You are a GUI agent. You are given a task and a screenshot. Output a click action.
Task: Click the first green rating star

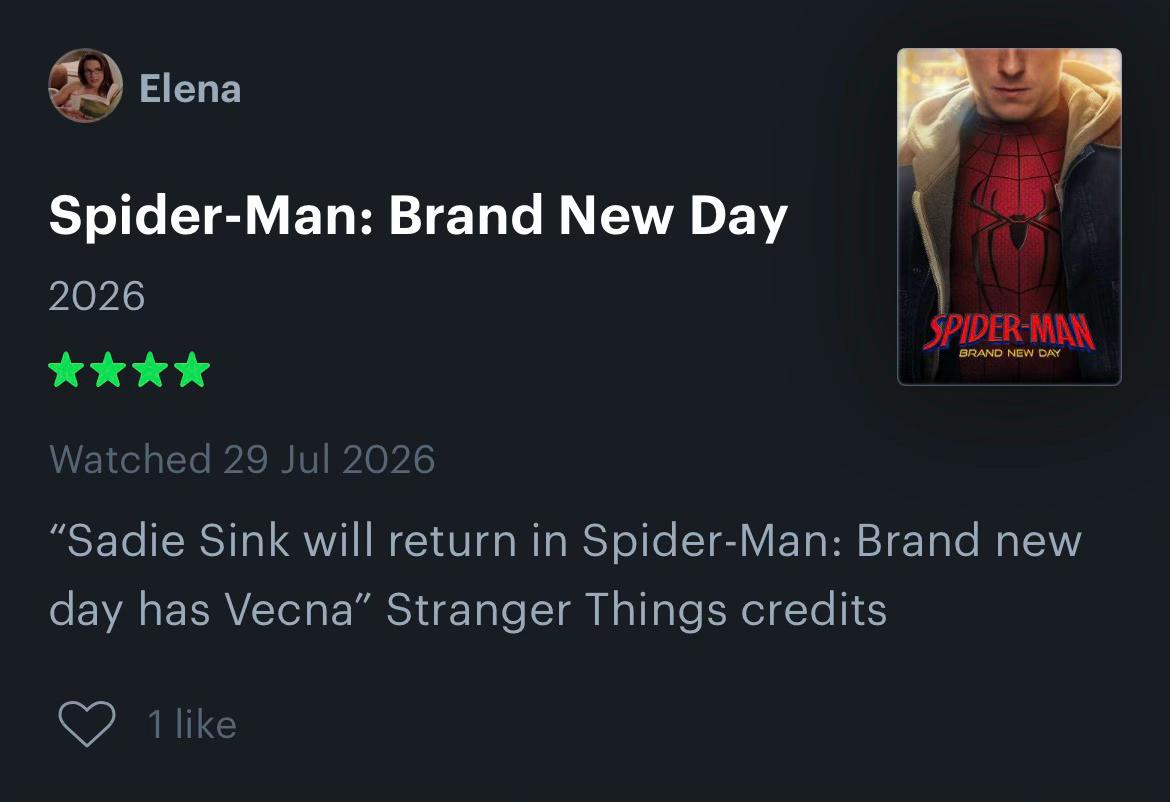pyautogui.click(x=66, y=369)
